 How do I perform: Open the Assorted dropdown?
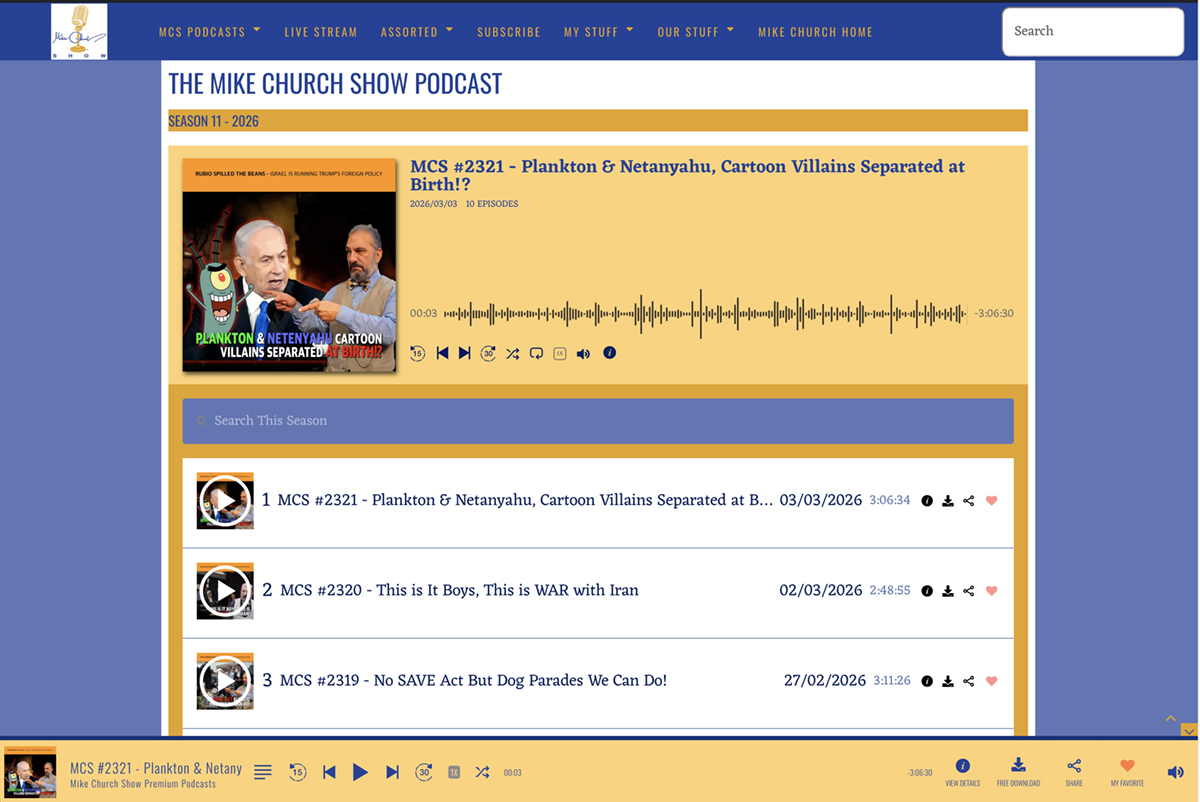(x=416, y=31)
